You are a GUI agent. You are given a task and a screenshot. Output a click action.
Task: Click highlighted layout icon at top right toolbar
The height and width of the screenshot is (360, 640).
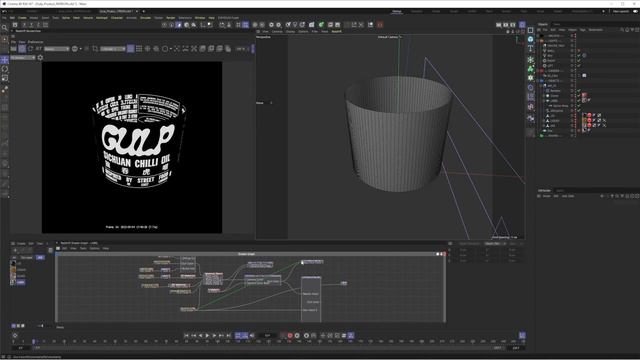(x=522, y=25)
